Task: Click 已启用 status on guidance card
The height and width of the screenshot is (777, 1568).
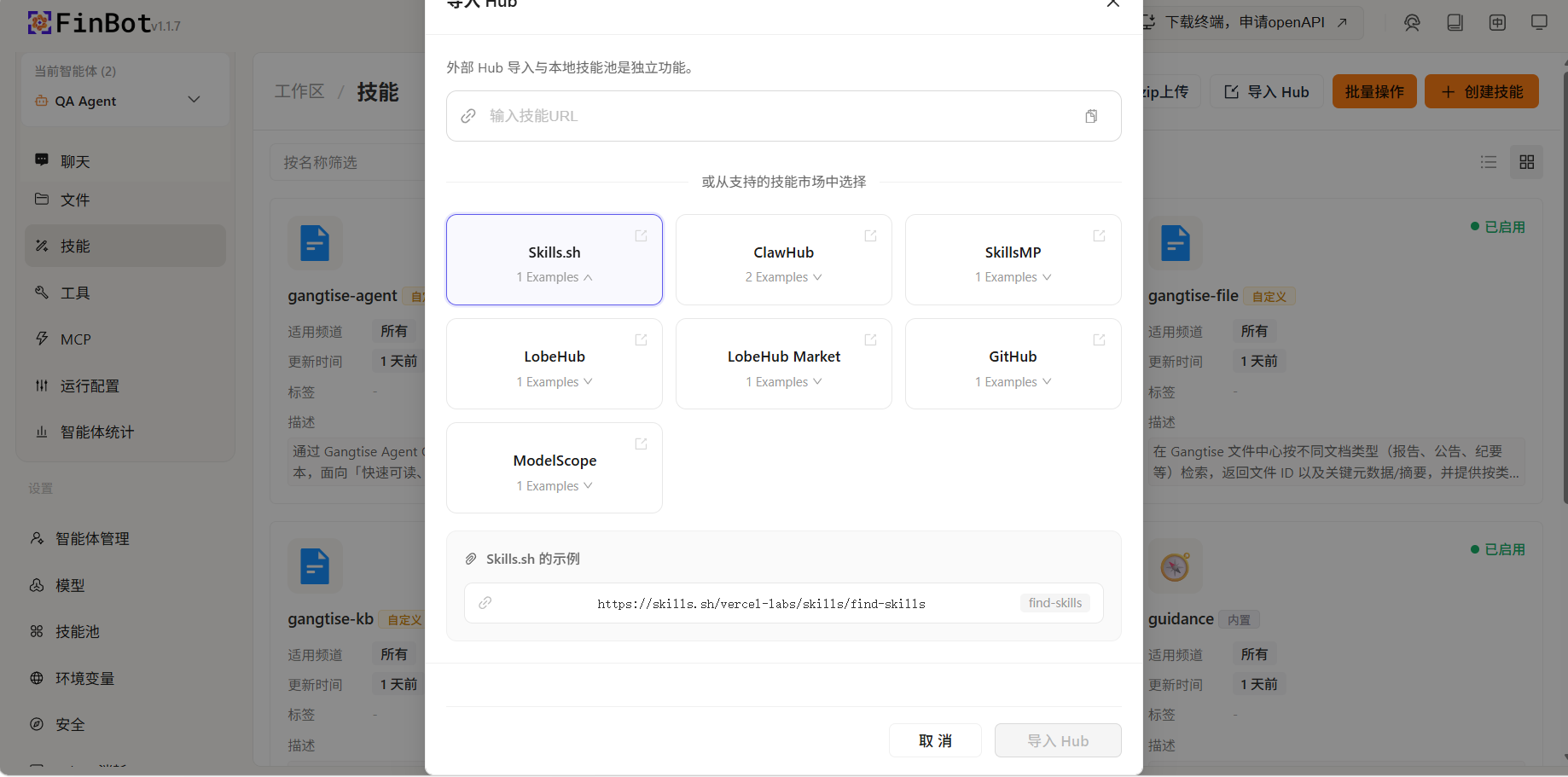Action: click(x=1498, y=549)
